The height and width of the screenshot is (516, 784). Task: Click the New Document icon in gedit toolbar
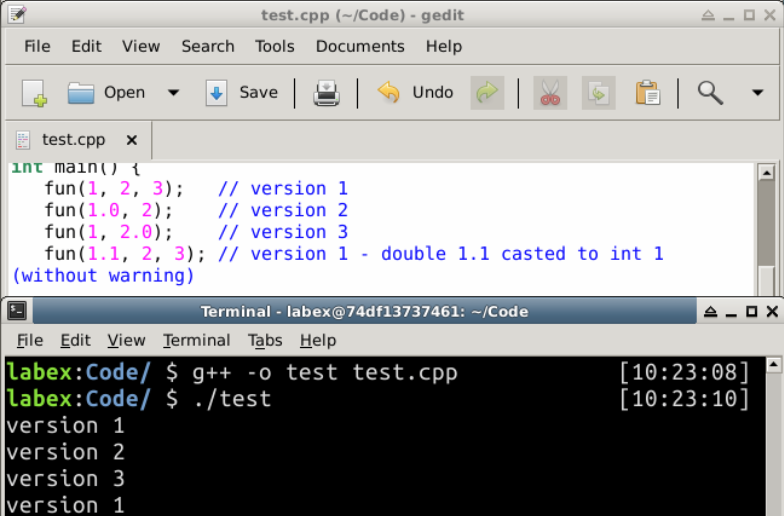35,93
